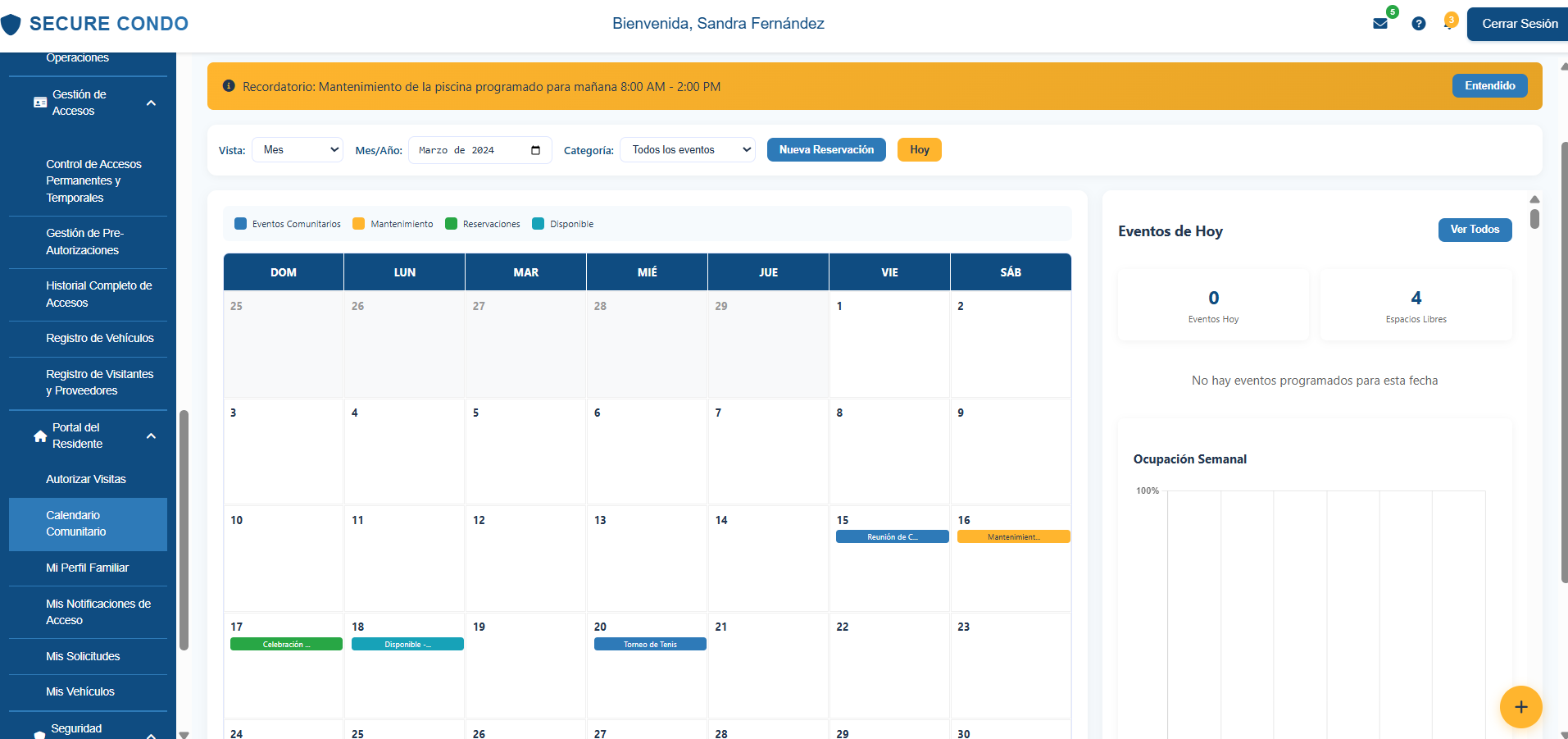Viewport: 1568px width, 739px height.
Task: Open the Reunión de C... event on day 15
Action: tap(892, 537)
